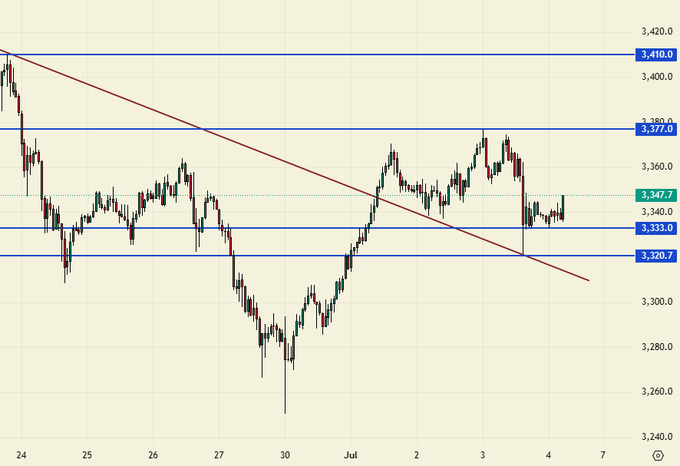Select the 3,320.7 support level label
This screenshot has width=680, height=466.
coord(655,256)
